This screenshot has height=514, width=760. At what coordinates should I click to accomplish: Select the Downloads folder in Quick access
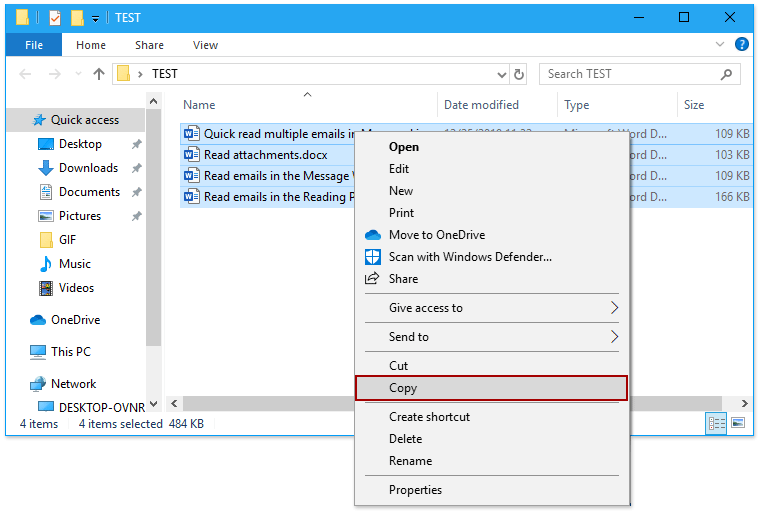(88, 168)
